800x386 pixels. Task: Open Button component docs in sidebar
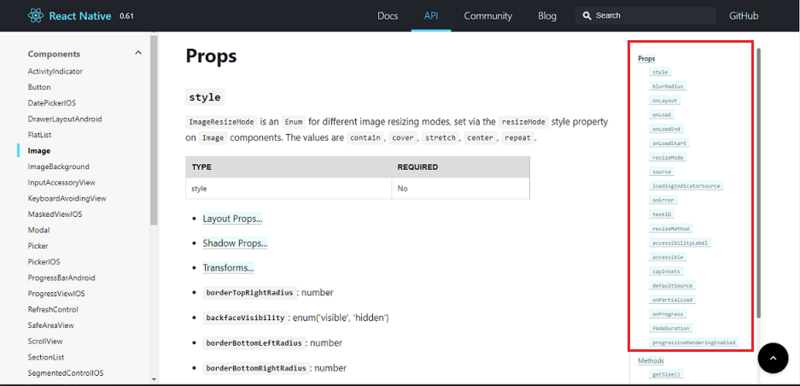pyautogui.click(x=39, y=87)
